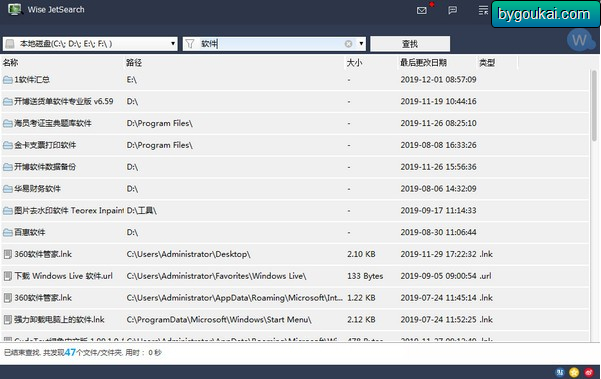Click path D:\工具\ in results
601x379 pixels.
click(141, 211)
